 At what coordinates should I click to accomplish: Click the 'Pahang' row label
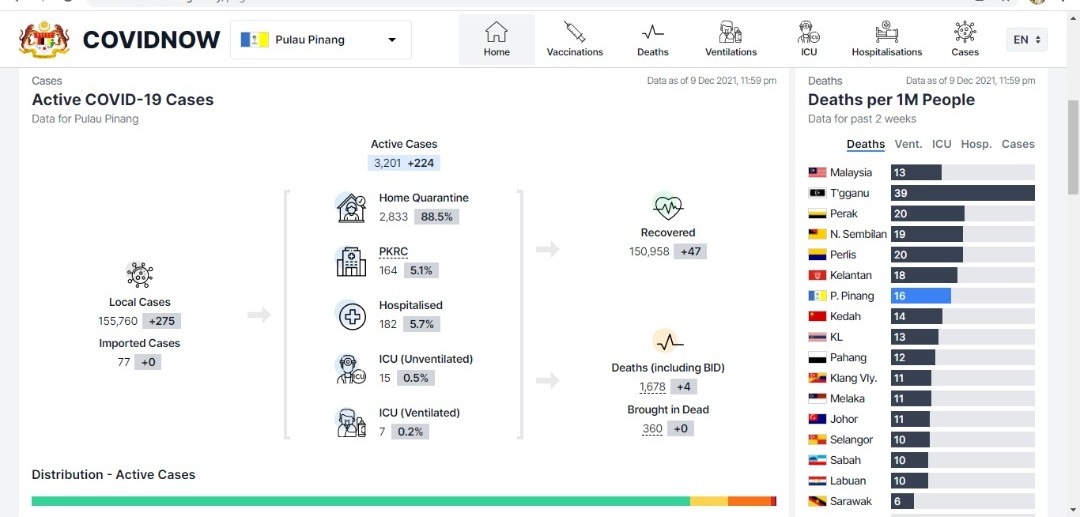coord(848,357)
